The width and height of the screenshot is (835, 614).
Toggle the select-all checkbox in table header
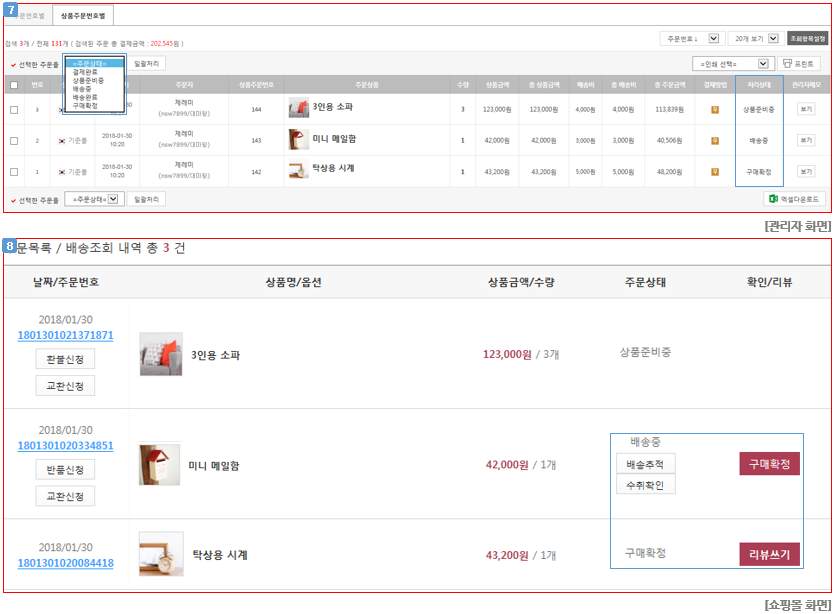14,85
